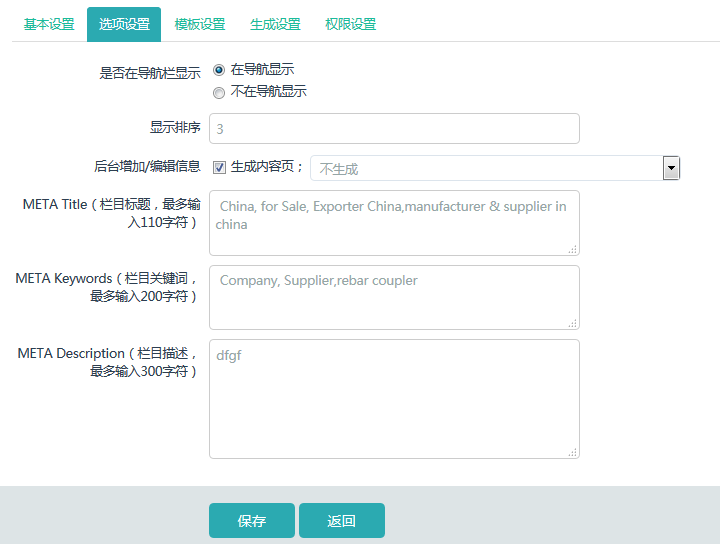The height and width of the screenshot is (544, 720).
Task: Click the 返回 button to go back
Action: point(342,521)
